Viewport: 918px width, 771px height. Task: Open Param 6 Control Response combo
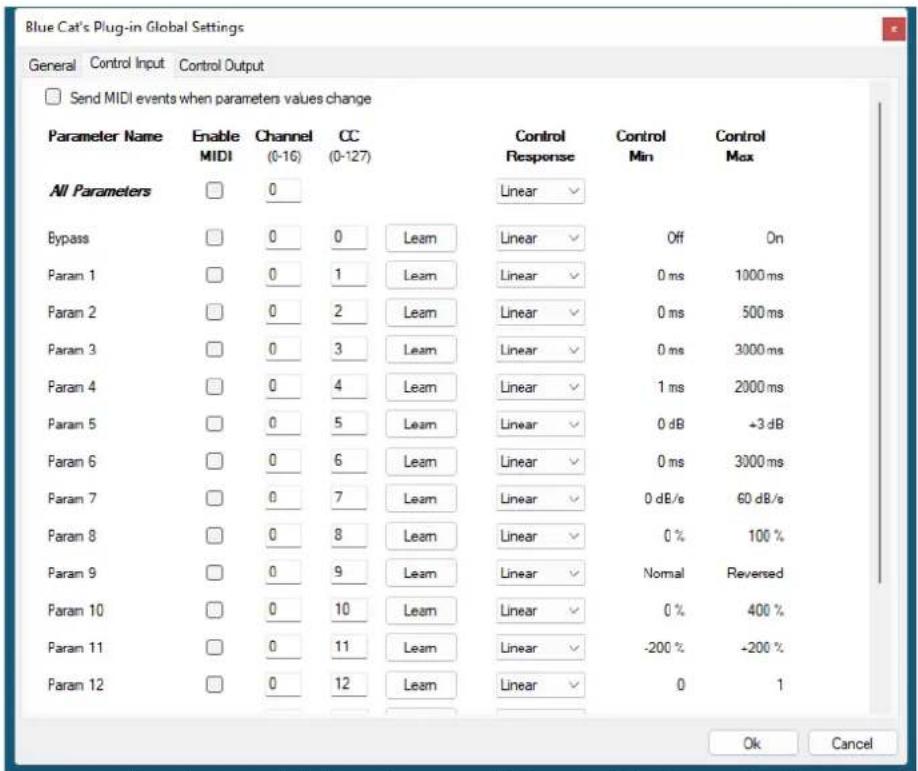click(540, 462)
